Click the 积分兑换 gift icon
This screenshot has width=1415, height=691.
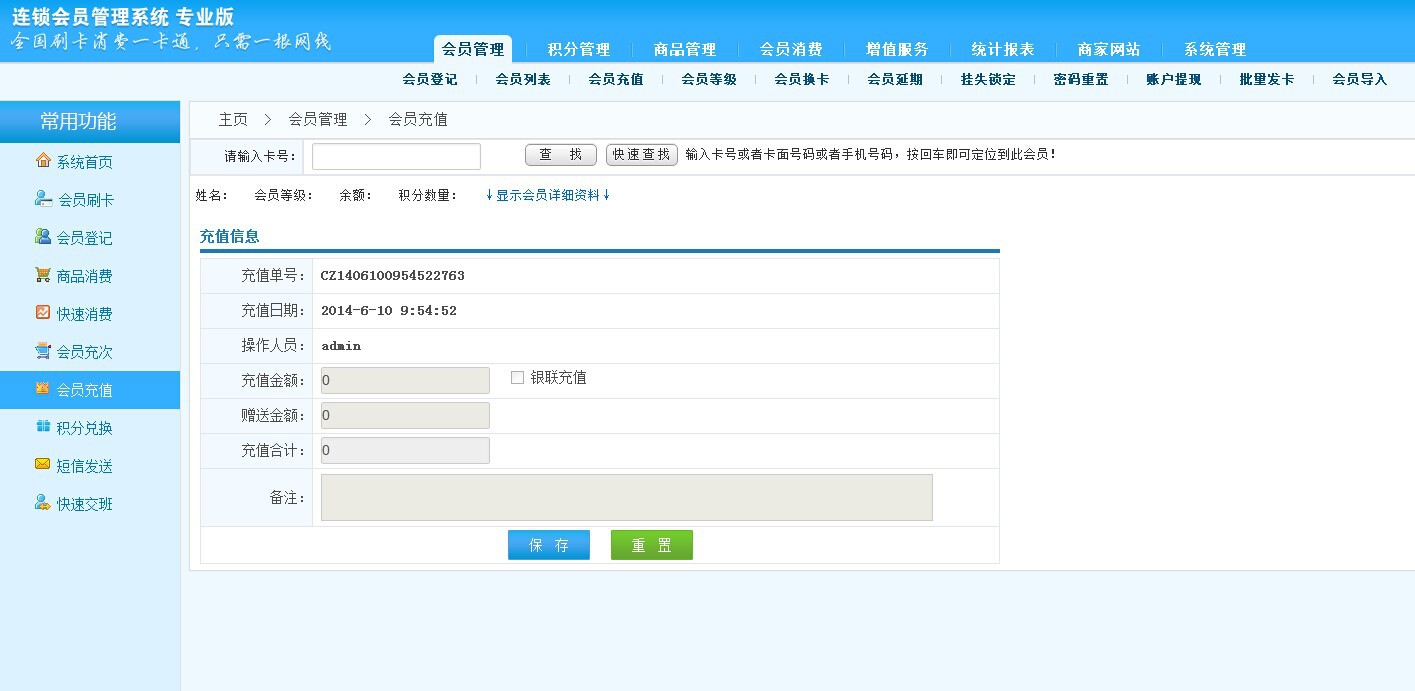point(43,426)
